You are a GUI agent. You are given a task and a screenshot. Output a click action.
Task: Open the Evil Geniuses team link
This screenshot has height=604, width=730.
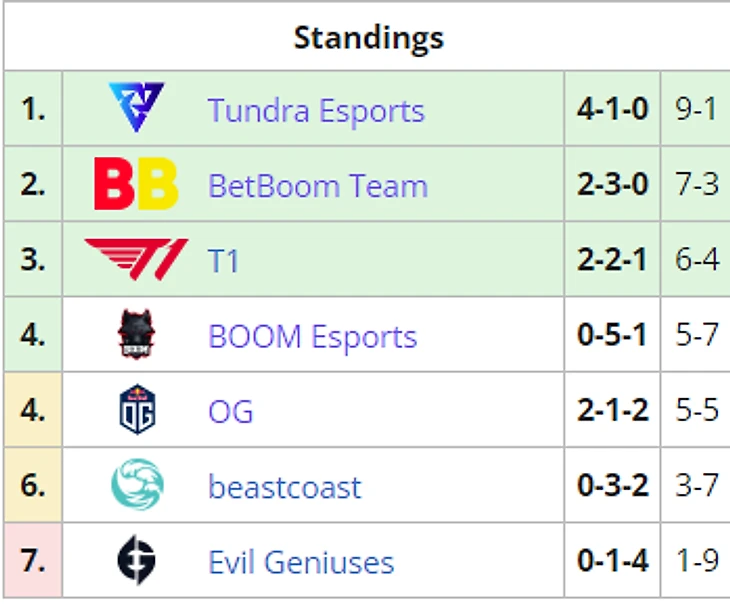[x=301, y=562]
